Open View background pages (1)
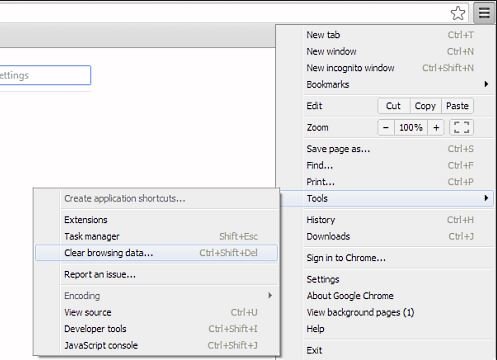The height and width of the screenshot is (360, 497). click(x=360, y=312)
